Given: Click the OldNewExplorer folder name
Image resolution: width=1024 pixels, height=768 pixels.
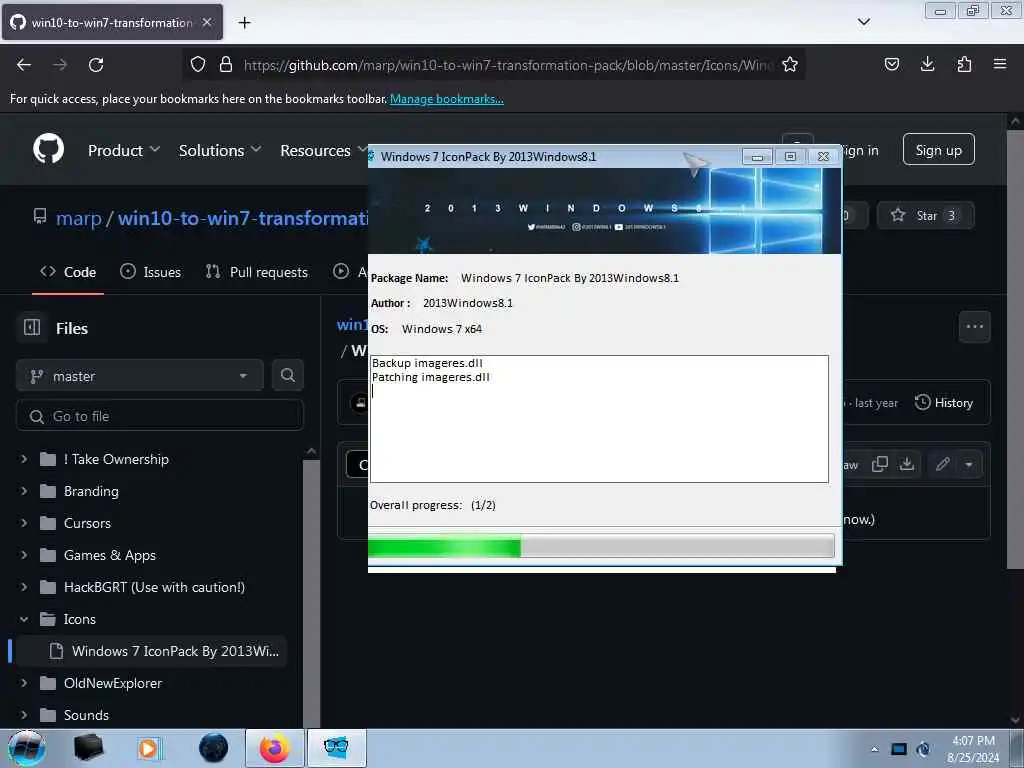Looking at the screenshot, I should [113, 683].
